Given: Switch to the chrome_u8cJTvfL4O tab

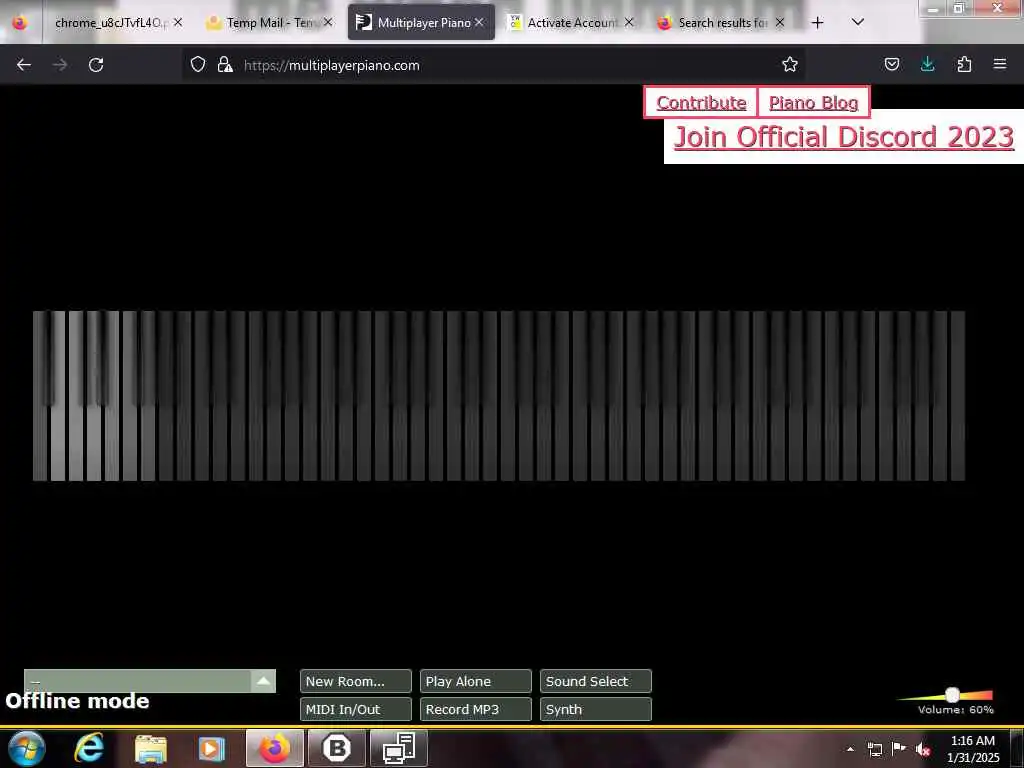Looking at the screenshot, I should [111, 23].
